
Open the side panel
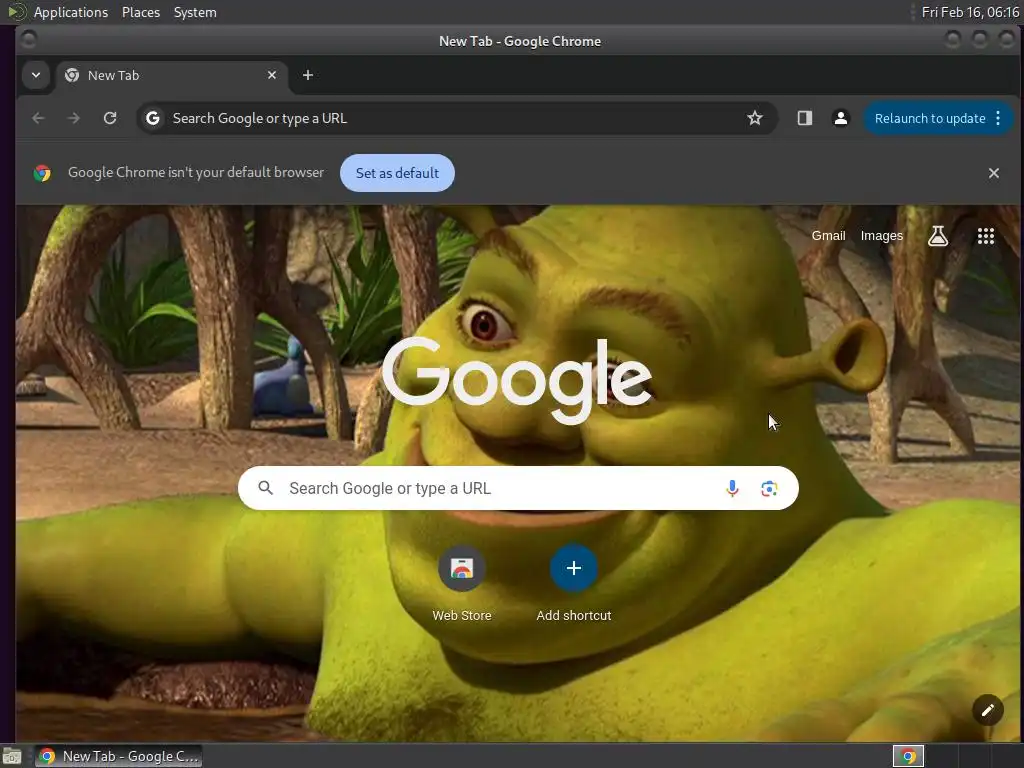(805, 118)
